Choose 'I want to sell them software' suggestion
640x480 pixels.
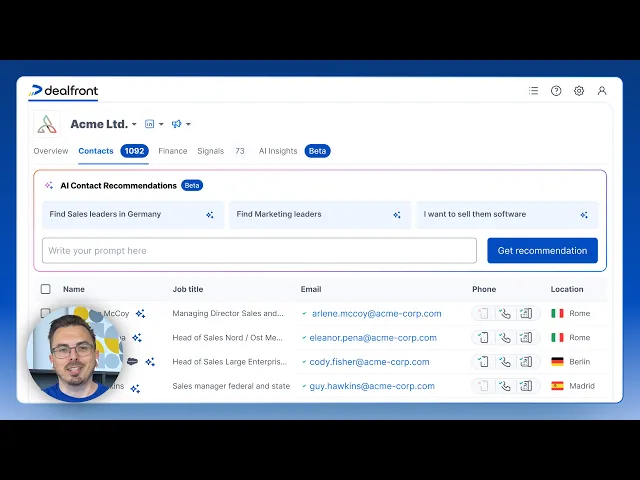pos(507,215)
